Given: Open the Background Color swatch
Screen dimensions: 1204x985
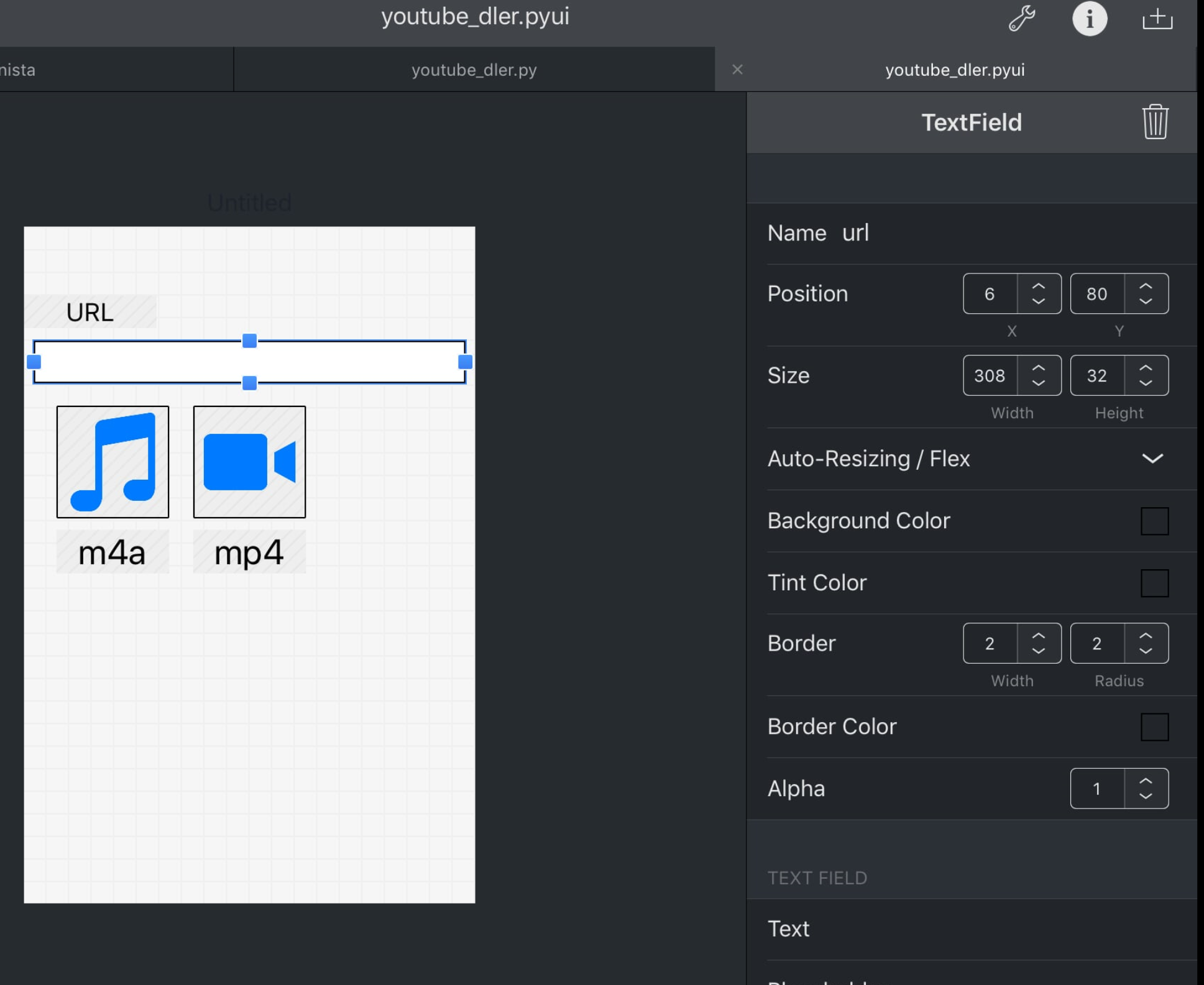Looking at the screenshot, I should [x=1154, y=521].
